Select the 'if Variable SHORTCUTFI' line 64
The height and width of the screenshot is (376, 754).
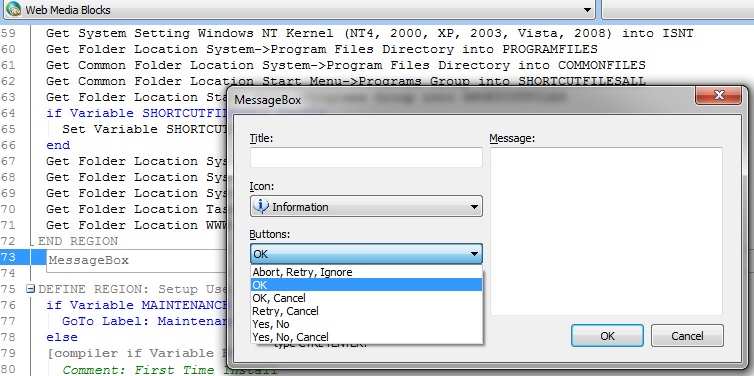tap(136, 113)
